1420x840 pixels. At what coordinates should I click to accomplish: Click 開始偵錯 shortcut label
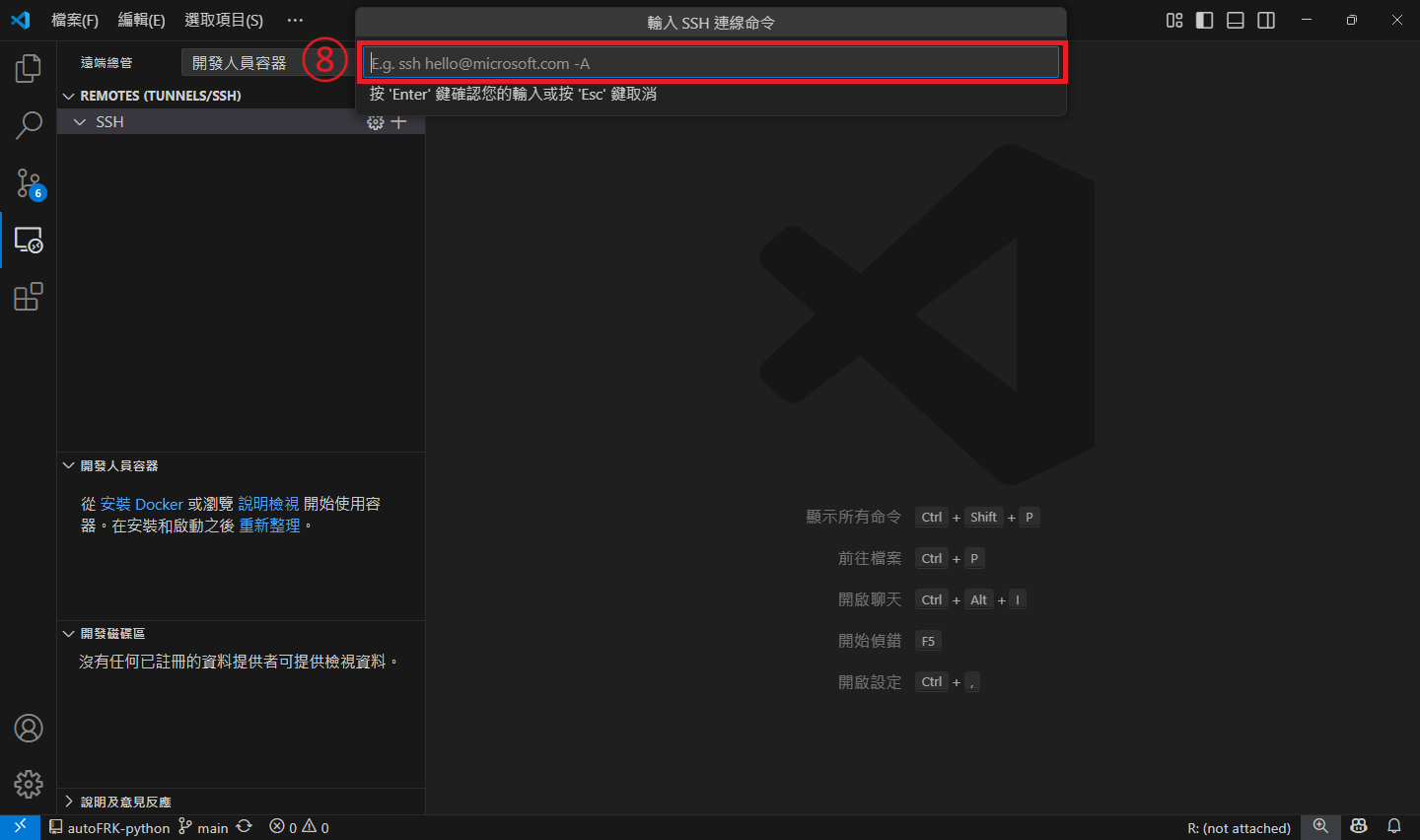click(x=870, y=641)
